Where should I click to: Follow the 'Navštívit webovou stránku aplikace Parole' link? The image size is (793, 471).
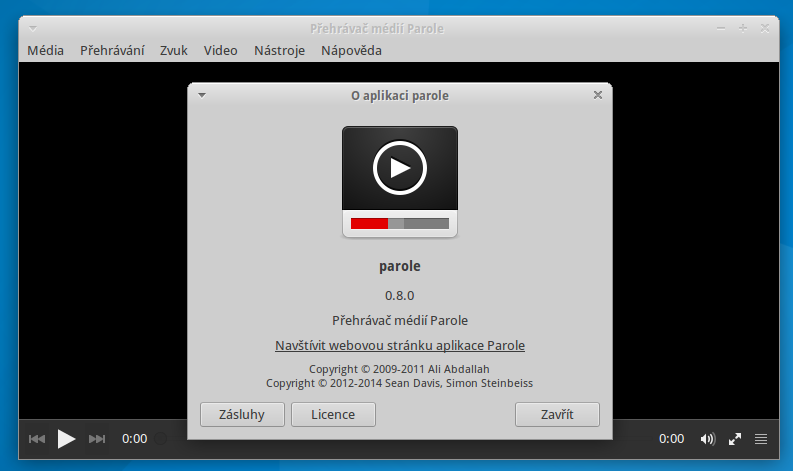pyautogui.click(x=400, y=346)
